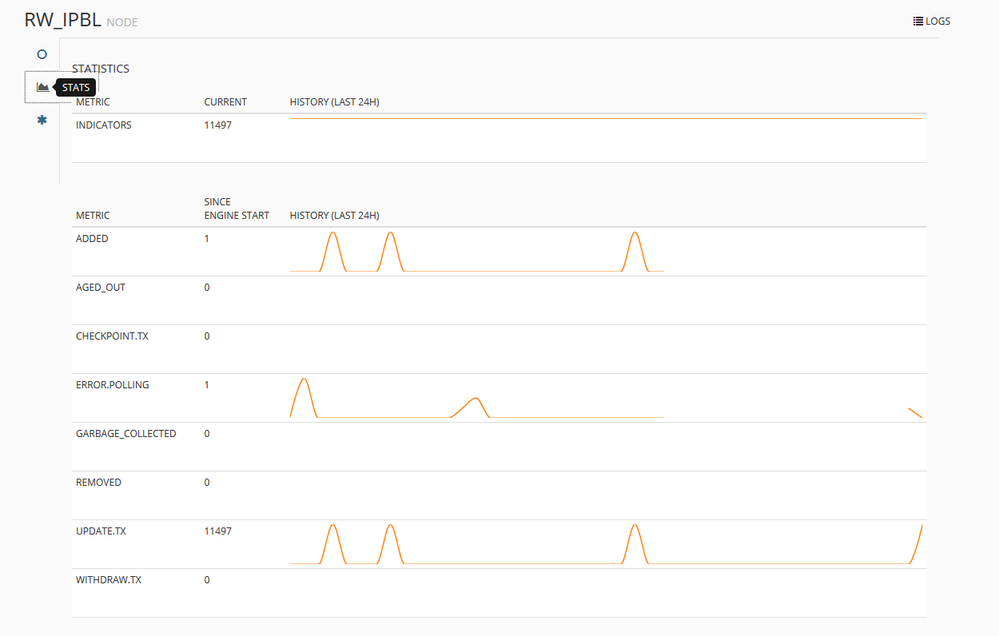Click the RW_IPBL node title

62,20
